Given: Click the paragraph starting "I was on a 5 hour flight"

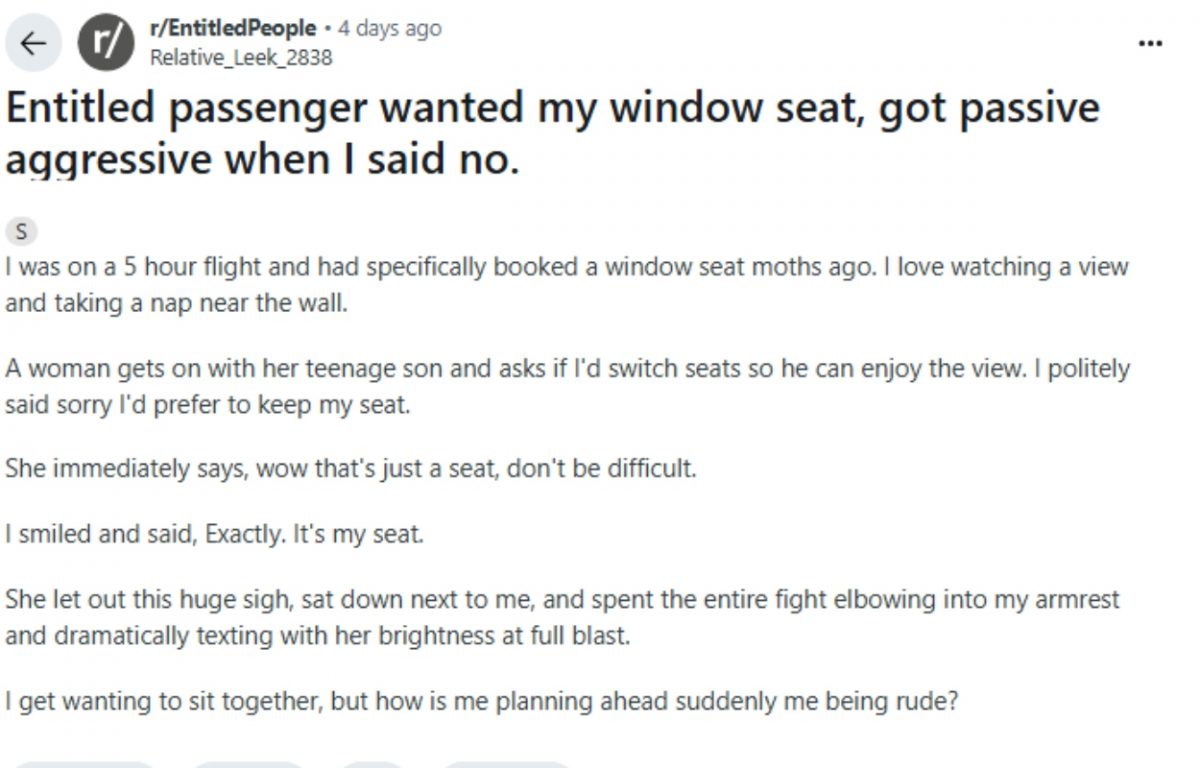Looking at the screenshot, I should [x=566, y=285].
